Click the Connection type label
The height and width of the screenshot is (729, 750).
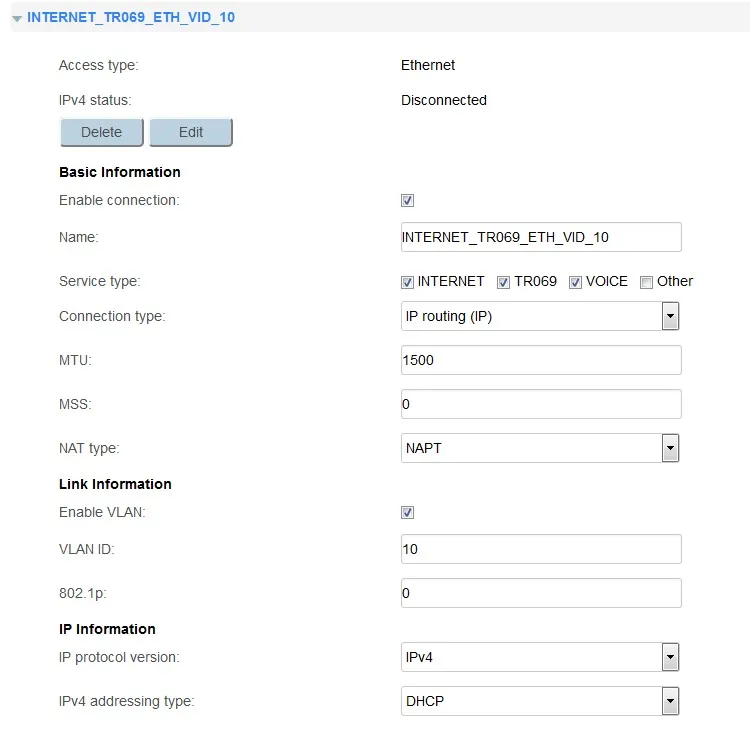click(112, 316)
